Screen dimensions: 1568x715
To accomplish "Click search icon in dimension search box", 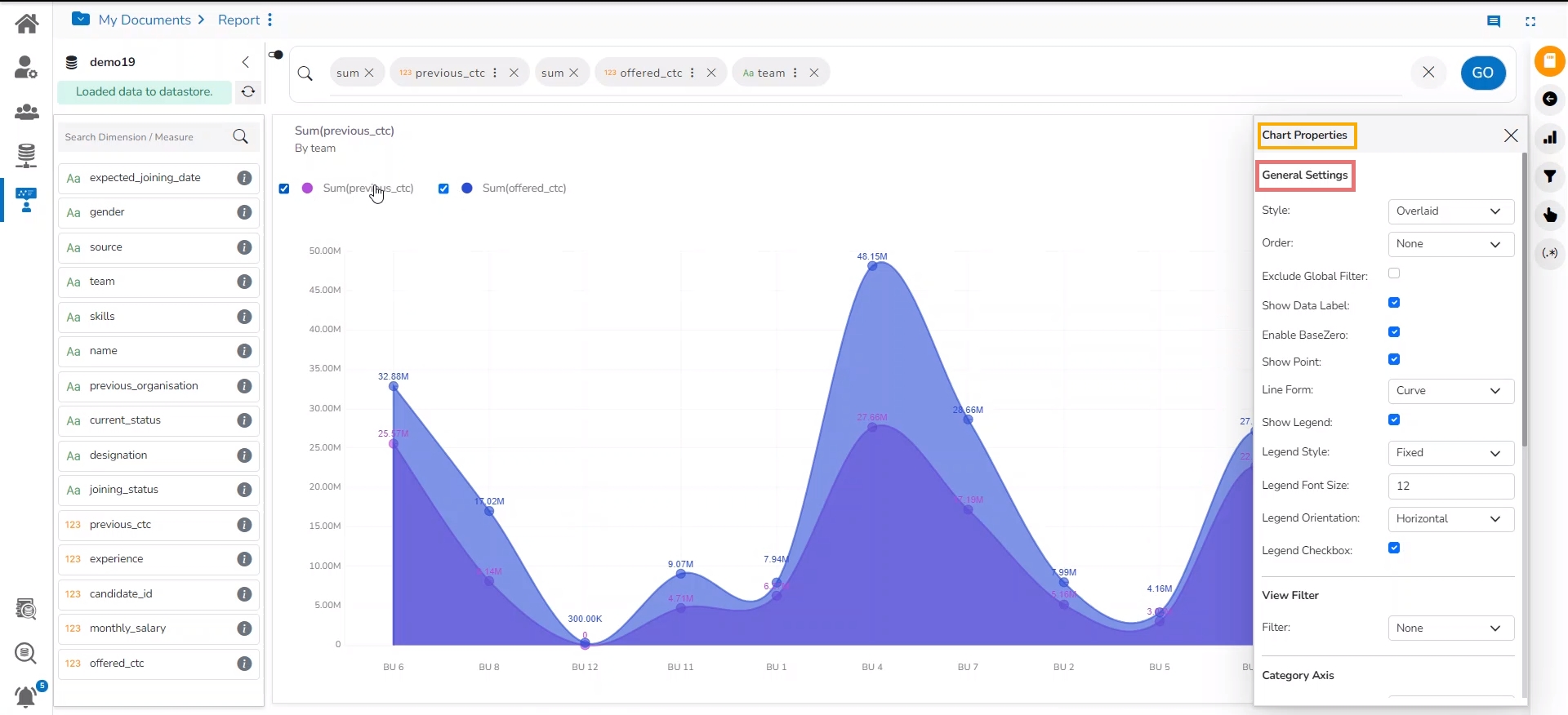I will pyautogui.click(x=240, y=137).
